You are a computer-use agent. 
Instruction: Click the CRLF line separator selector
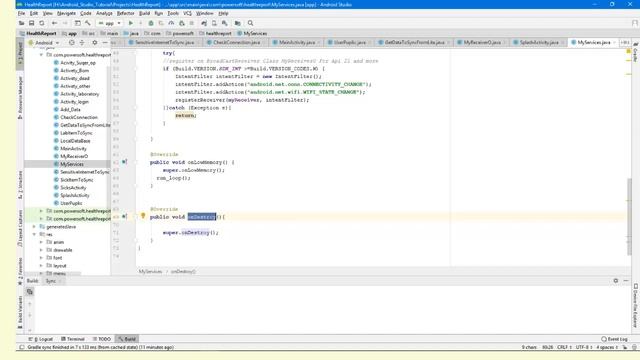(x=564, y=347)
